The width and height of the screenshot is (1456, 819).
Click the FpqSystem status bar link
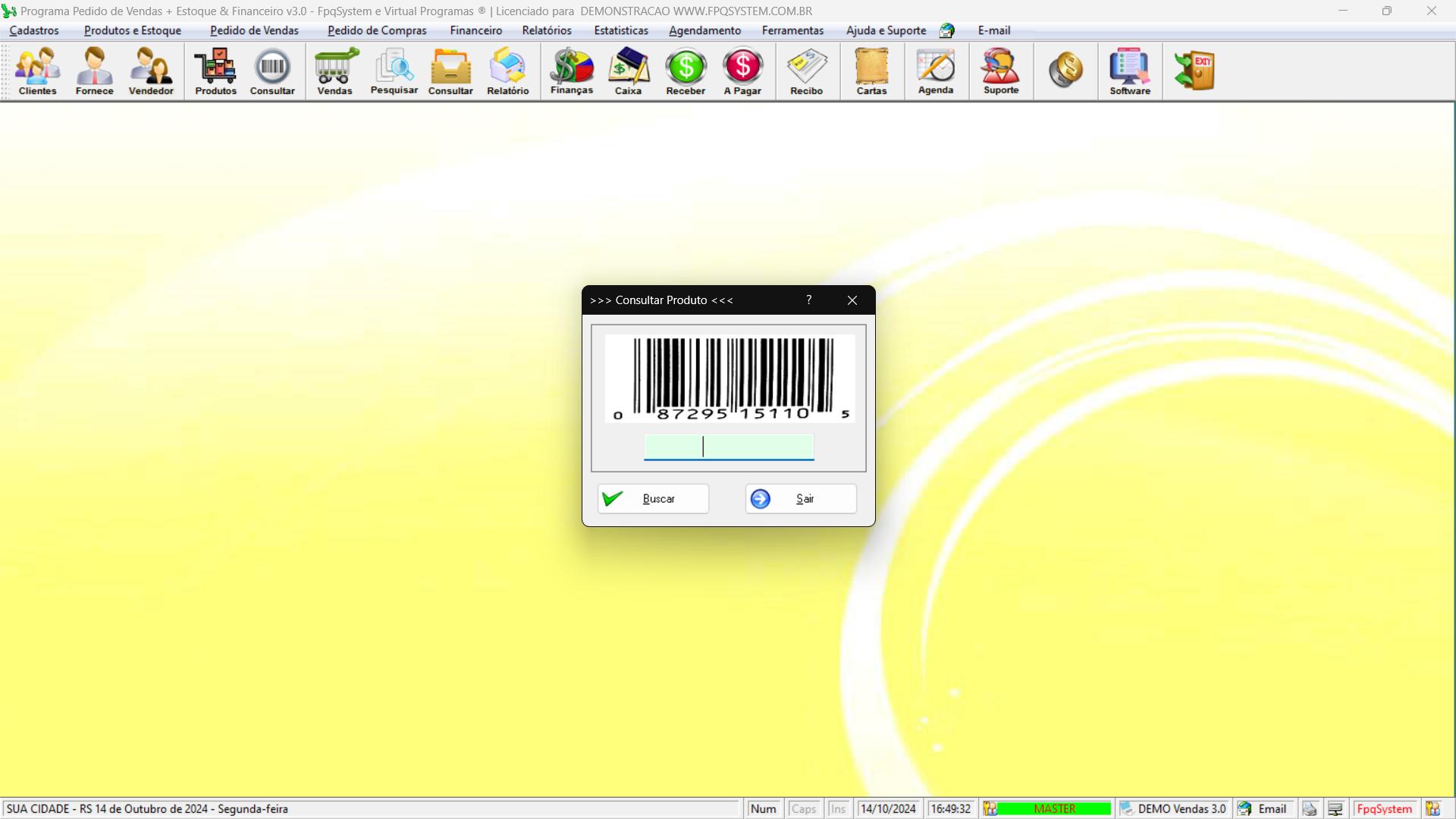click(1384, 809)
